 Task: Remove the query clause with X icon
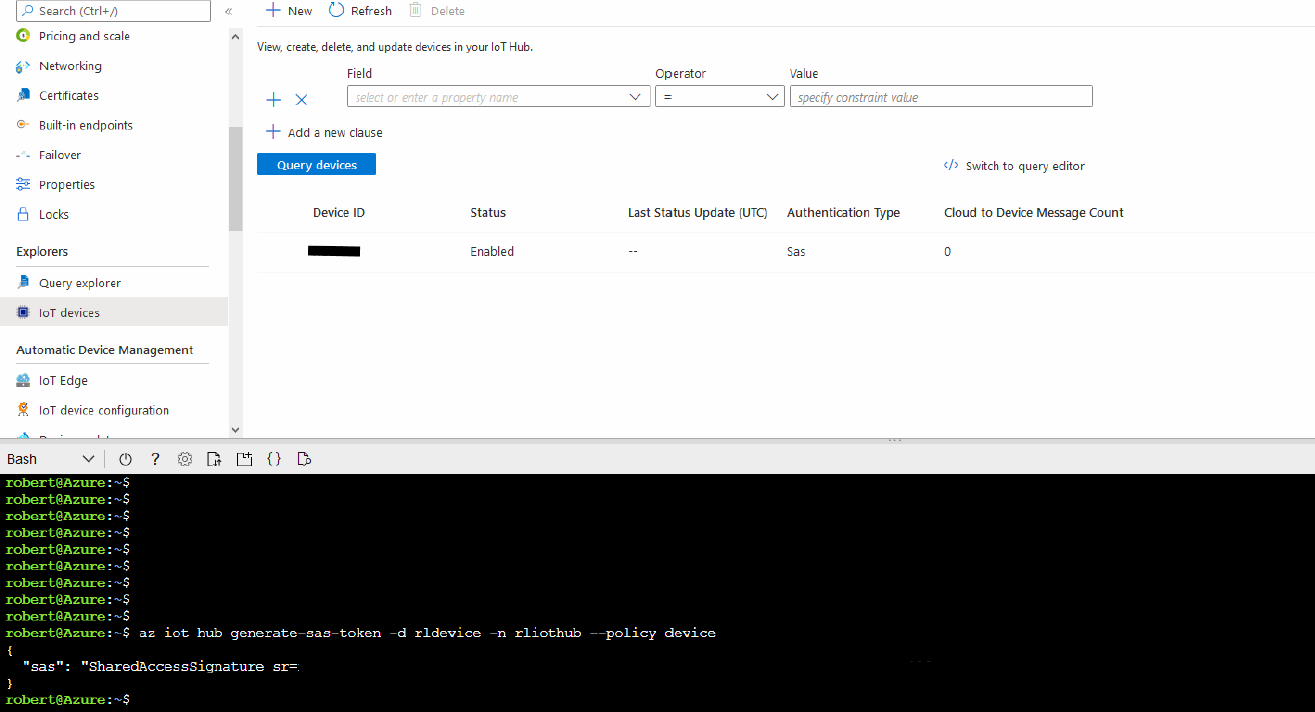pos(301,99)
